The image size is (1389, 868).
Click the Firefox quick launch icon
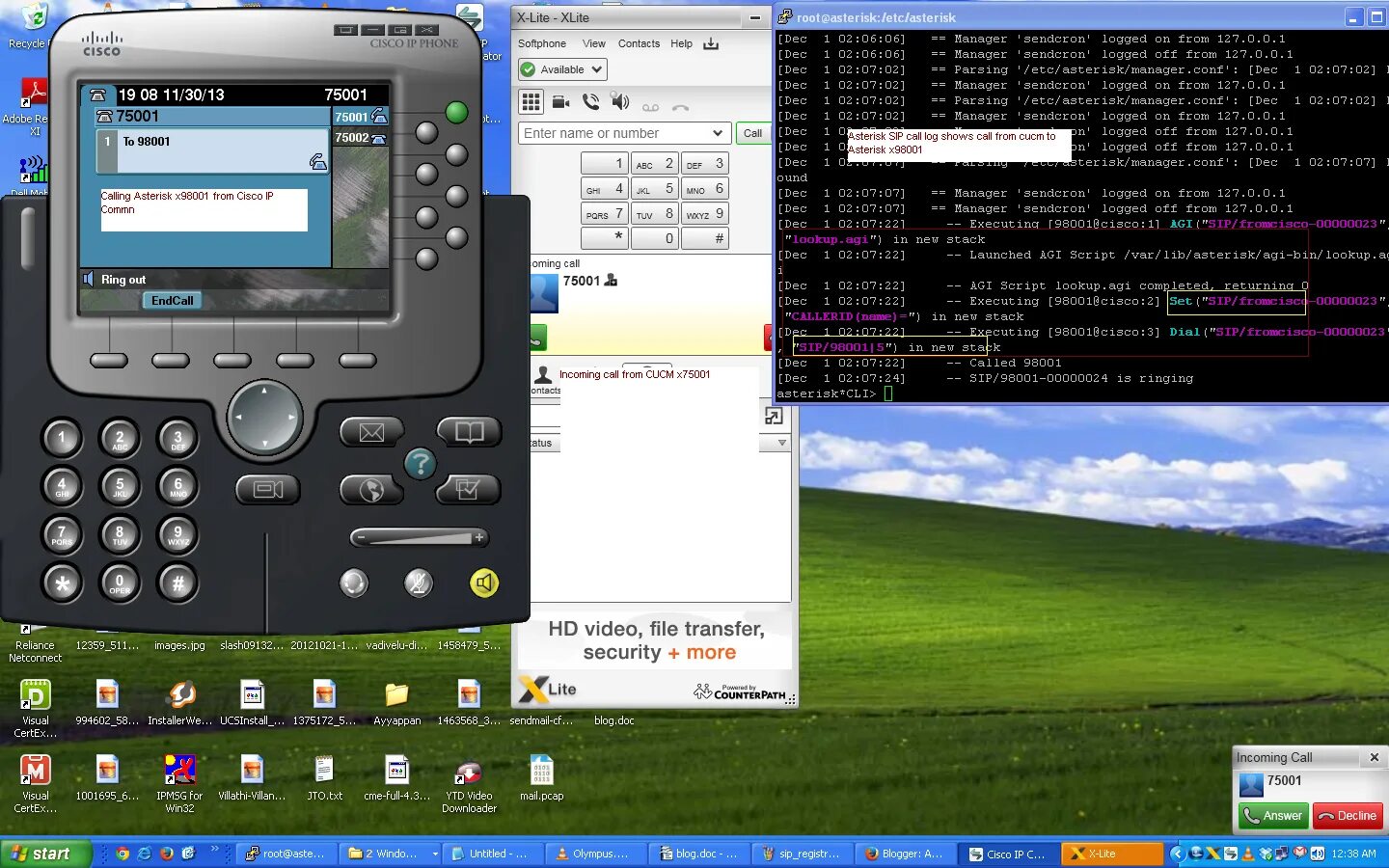click(x=166, y=854)
